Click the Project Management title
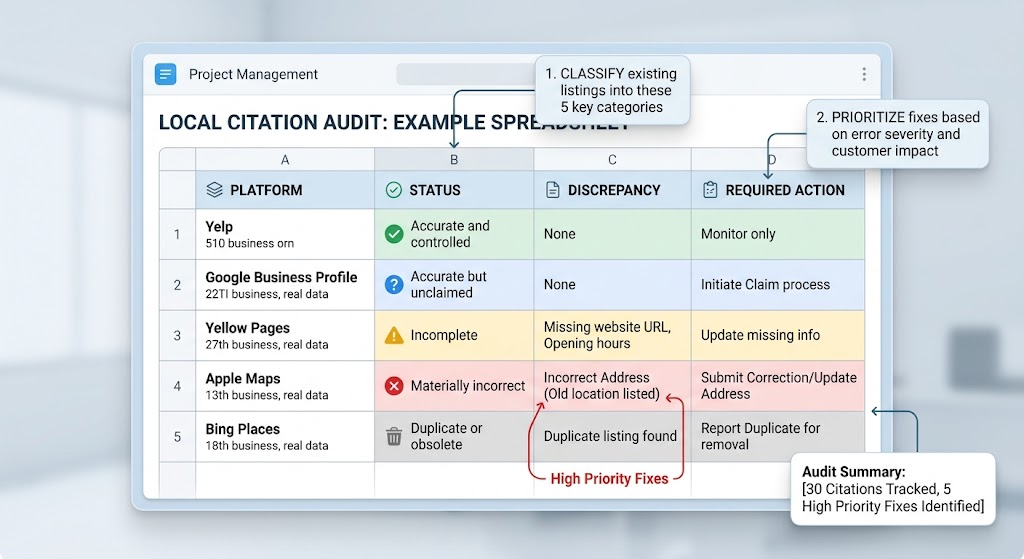The image size is (1024, 559). [x=253, y=74]
